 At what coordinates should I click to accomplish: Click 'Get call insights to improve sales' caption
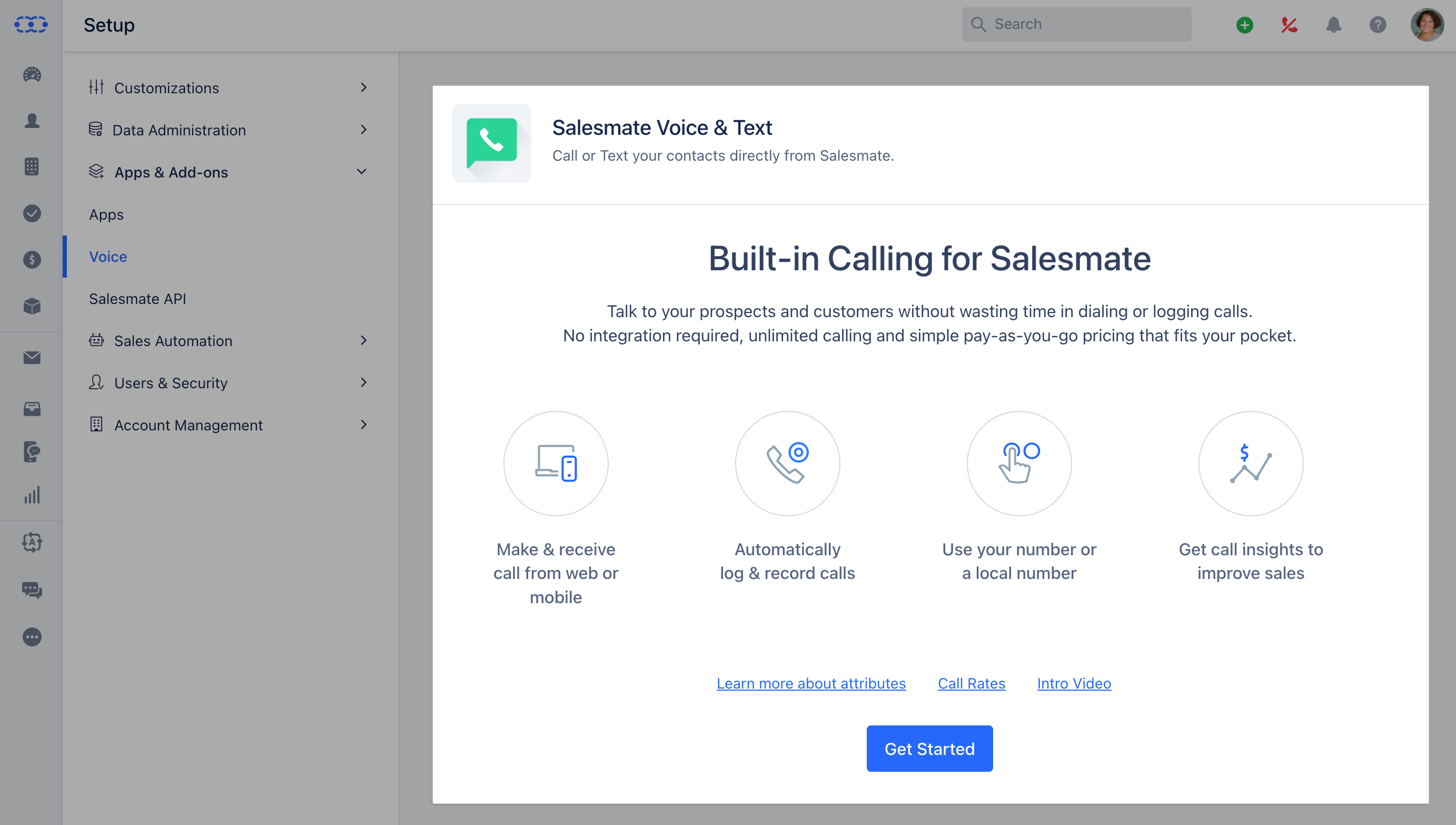click(1251, 561)
